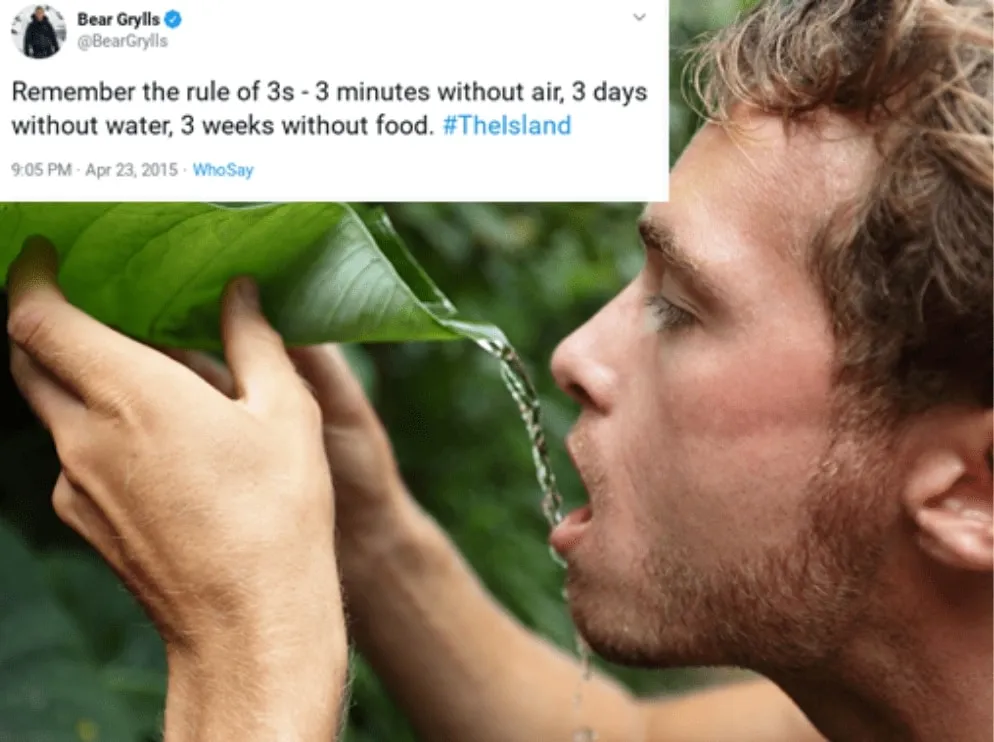Click the blue verified badge
994x742 pixels.
pos(173,20)
